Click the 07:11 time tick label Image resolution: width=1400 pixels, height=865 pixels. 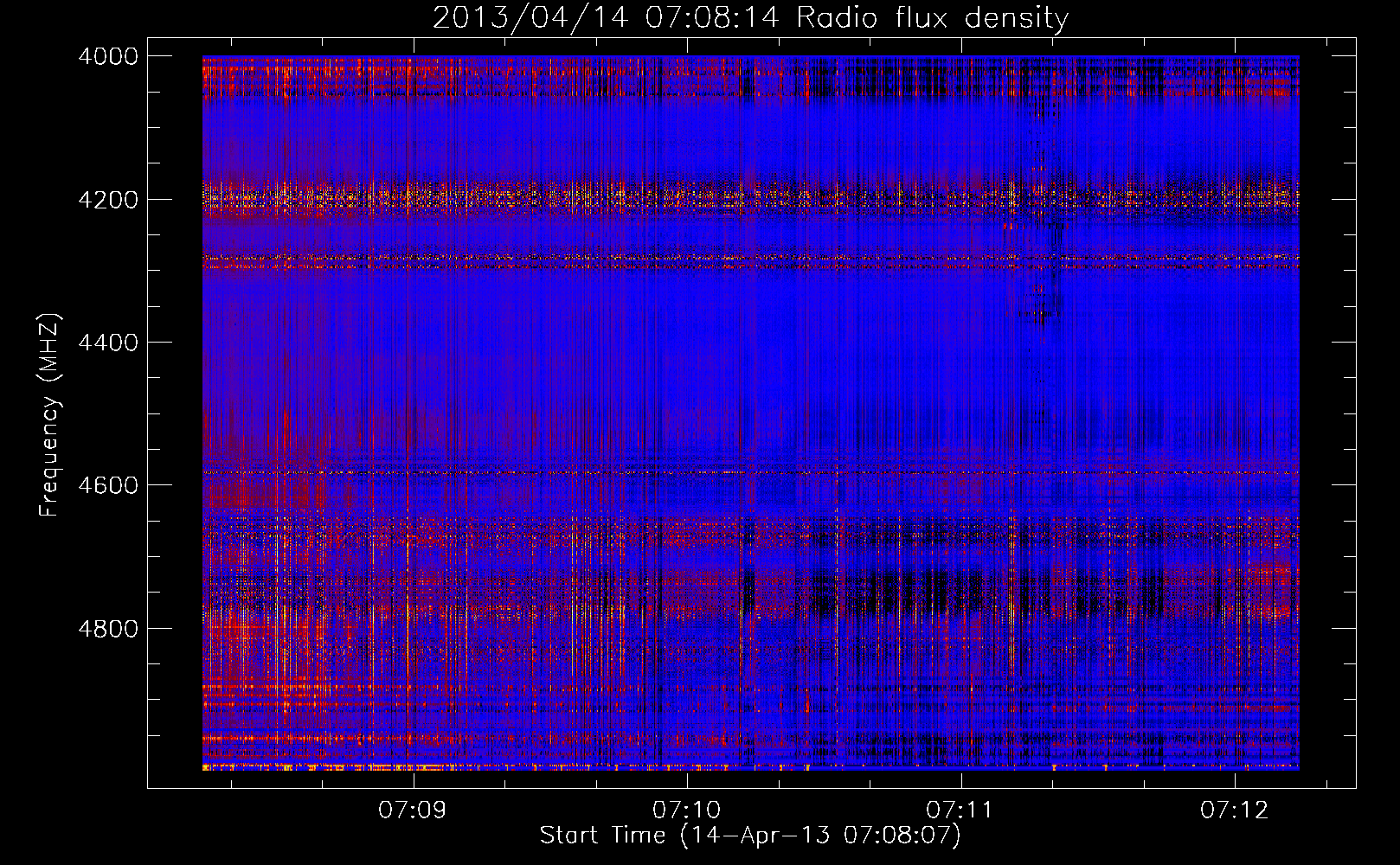point(960,811)
